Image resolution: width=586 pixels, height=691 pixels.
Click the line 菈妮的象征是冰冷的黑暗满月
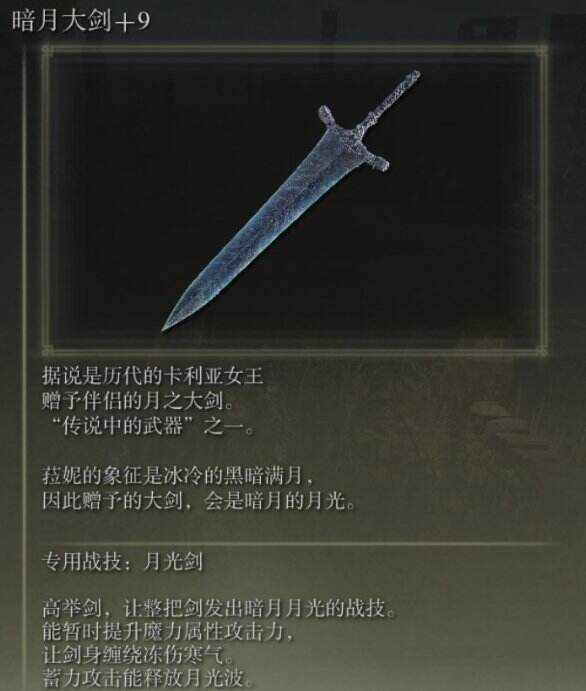point(178,476)
